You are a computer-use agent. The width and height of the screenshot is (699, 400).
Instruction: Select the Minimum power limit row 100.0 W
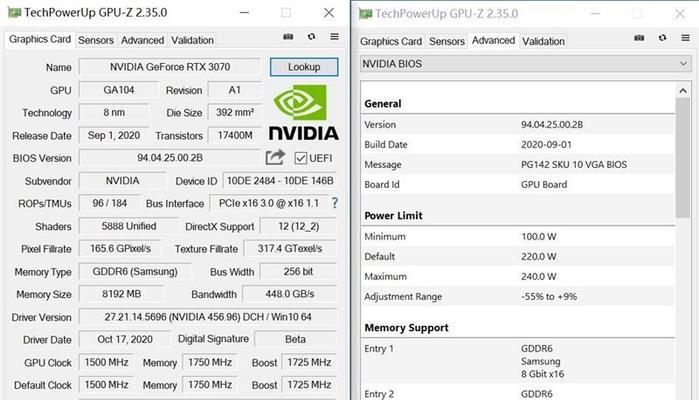point(518,236)
